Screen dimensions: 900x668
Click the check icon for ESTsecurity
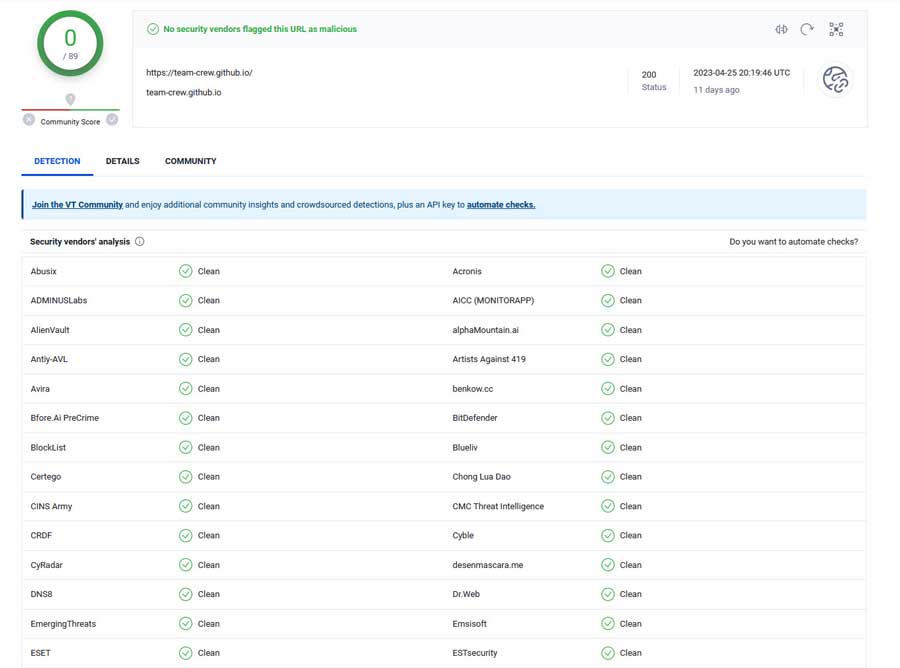coord(608,653)
